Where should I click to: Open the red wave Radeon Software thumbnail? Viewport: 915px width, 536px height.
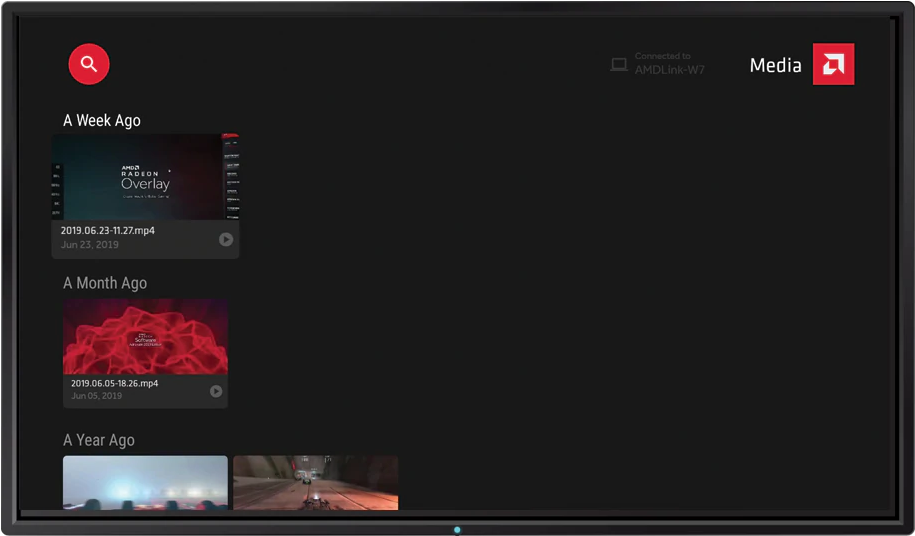145,337
